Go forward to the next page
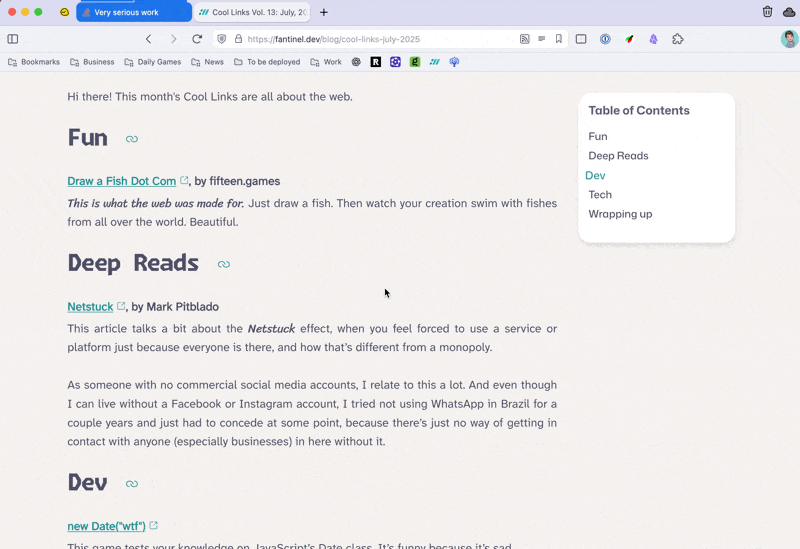The width and height of the screenshot is (800, 549). click(x=173, y=39)
